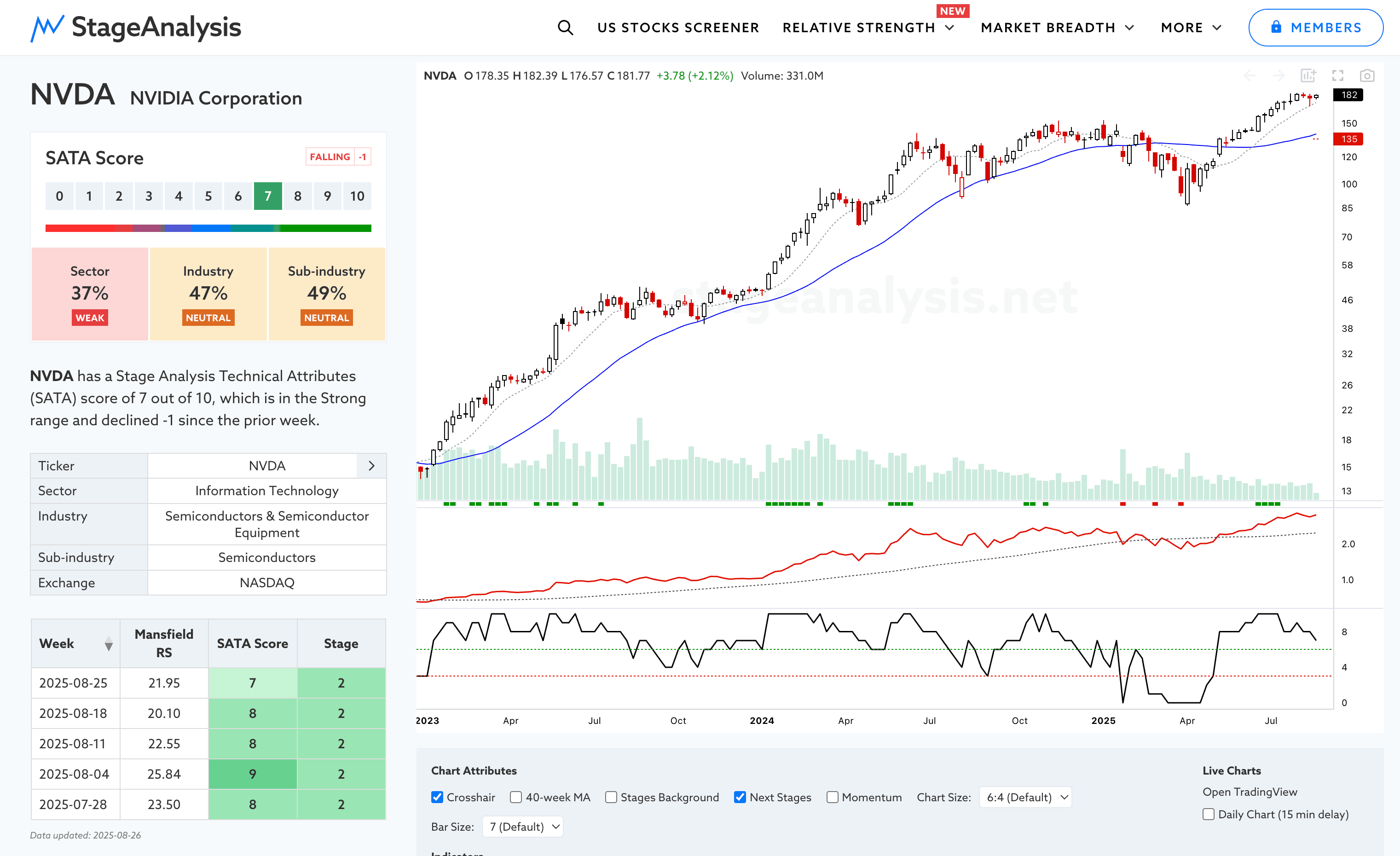Screen dimensions: 1400x856
Task: Click the FALLING -1 badge
Action: coord(338,156)
